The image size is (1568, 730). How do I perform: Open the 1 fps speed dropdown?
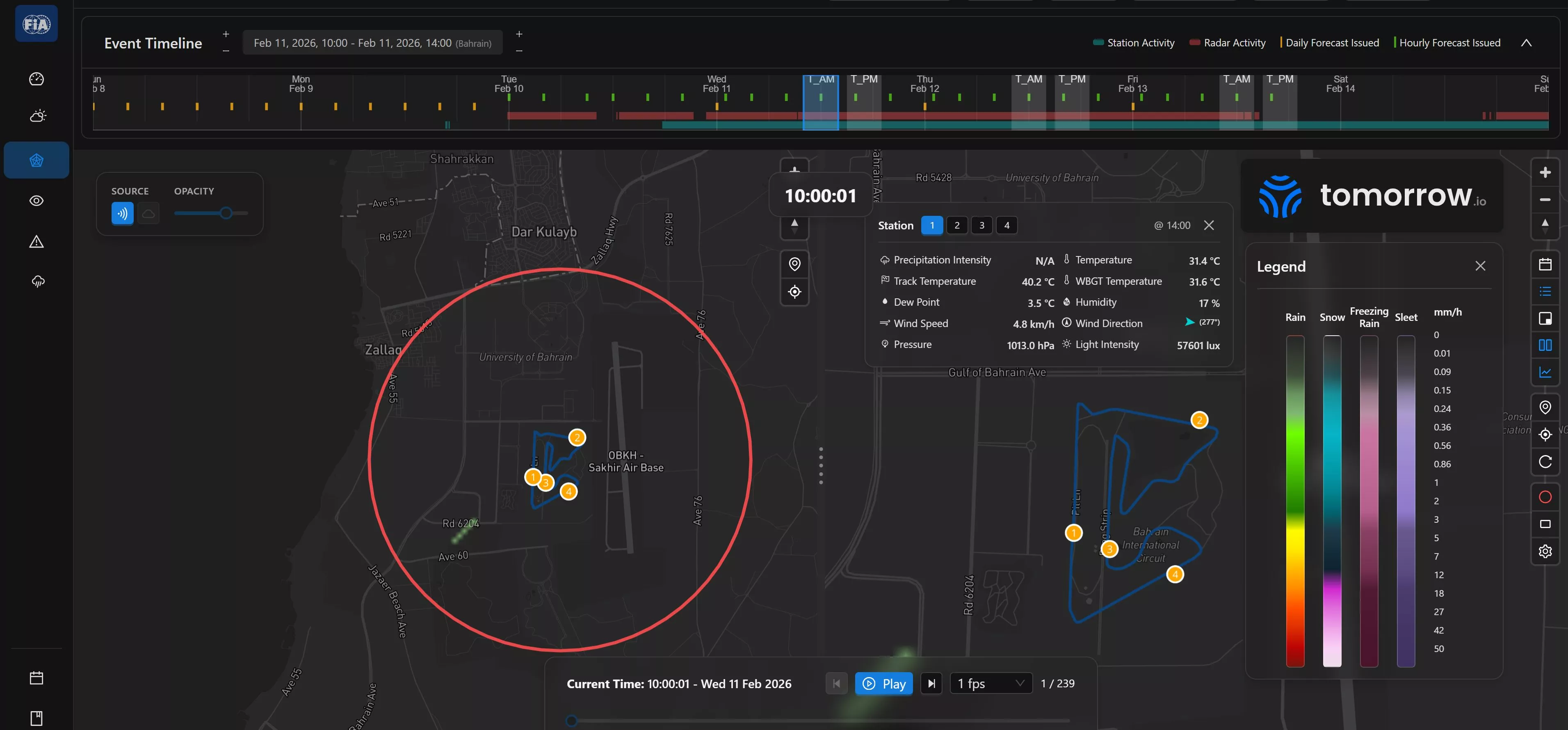(x=991, y=684)
